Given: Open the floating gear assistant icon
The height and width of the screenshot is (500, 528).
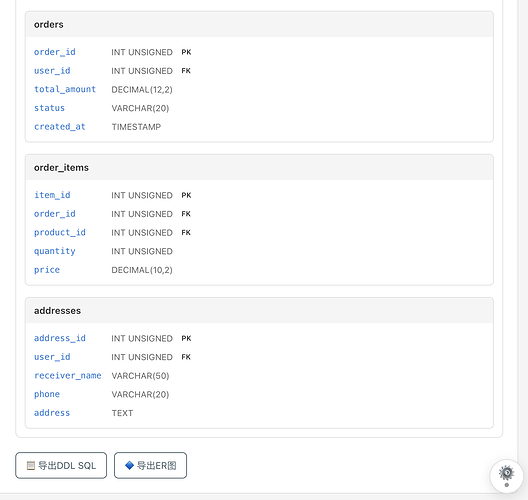Looking at the screenshot, I should tap(506, 476).
